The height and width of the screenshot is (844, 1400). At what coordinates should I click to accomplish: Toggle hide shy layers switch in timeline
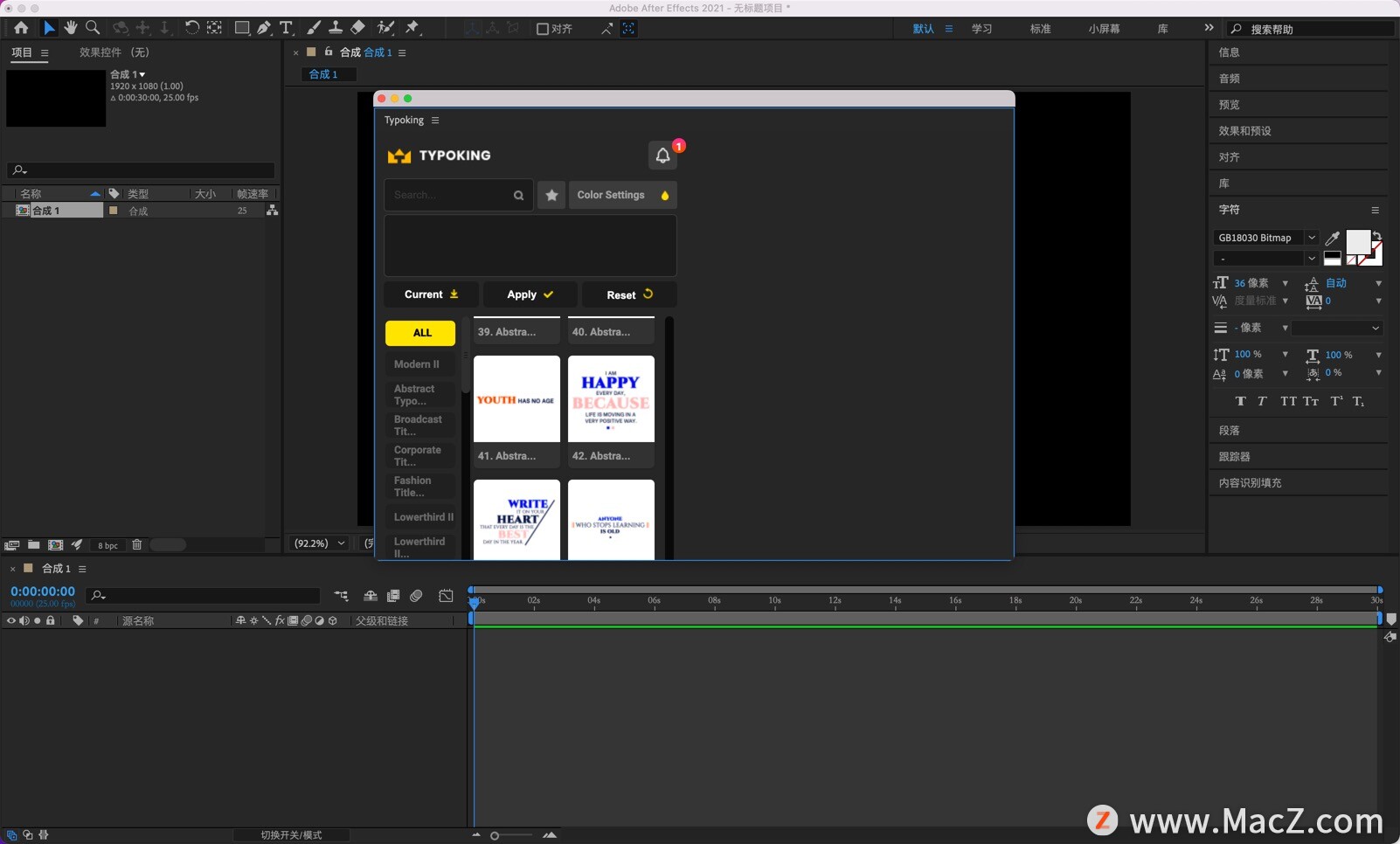tap(371, 596)
